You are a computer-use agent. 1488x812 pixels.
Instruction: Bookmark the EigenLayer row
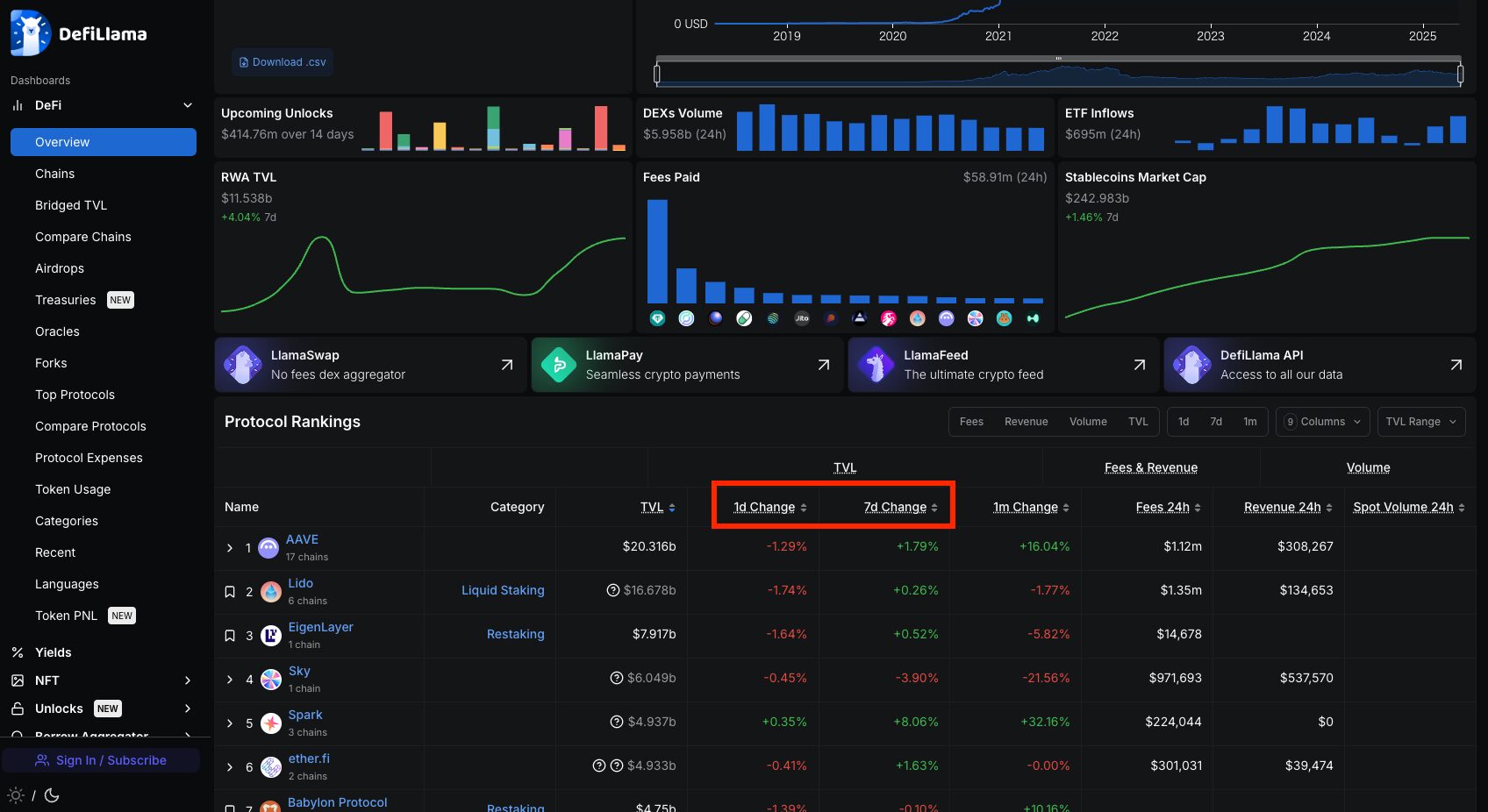(x=230, y=636)
